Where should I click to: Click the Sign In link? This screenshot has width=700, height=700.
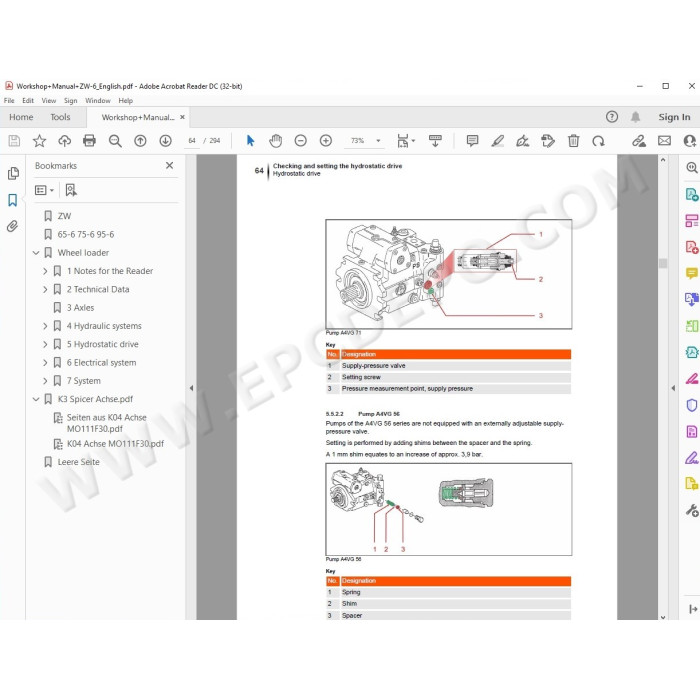pos(674,117)
